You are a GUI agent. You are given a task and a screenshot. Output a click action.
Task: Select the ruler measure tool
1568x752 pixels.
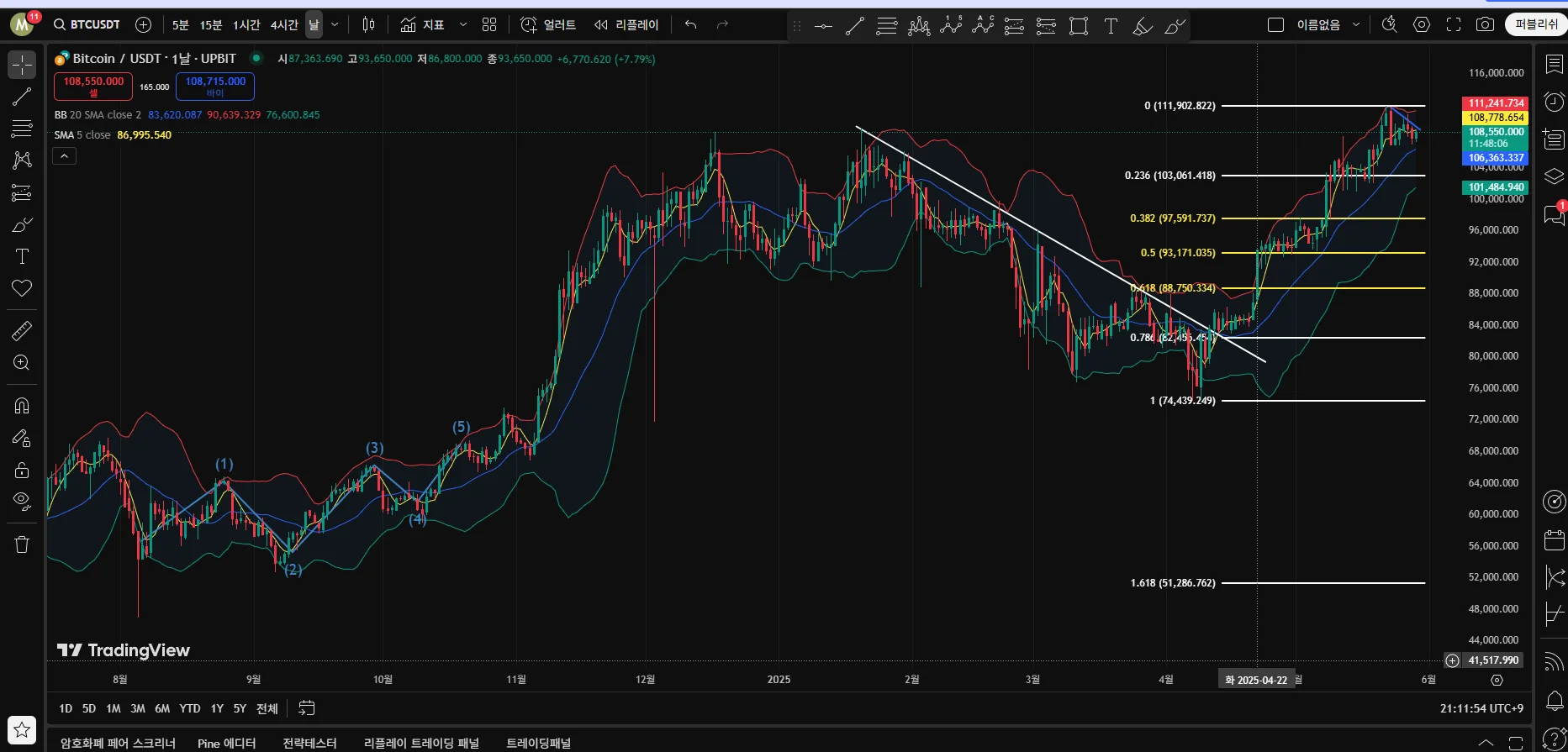click(22, 331)
